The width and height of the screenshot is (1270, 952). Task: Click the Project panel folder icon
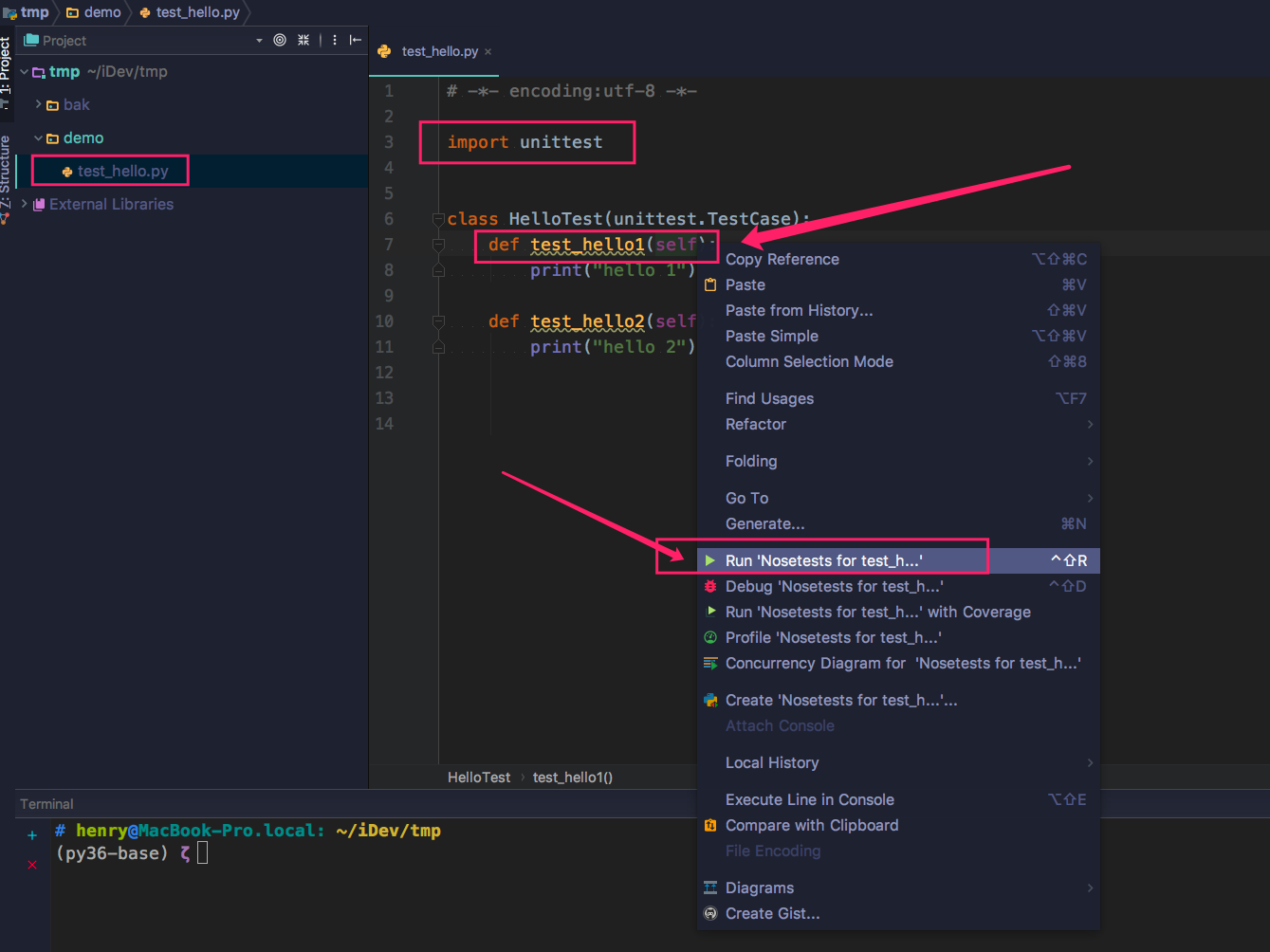pos(31,40)
